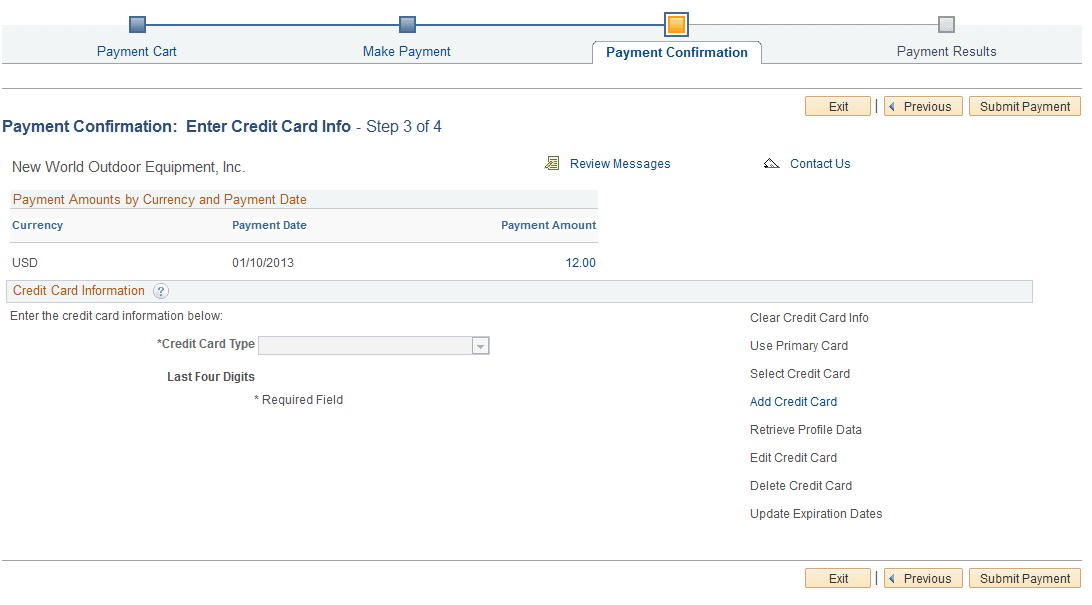1092x605 pixels.
Task: Click the Contact Us phone icon
Action: coord(770,163)
